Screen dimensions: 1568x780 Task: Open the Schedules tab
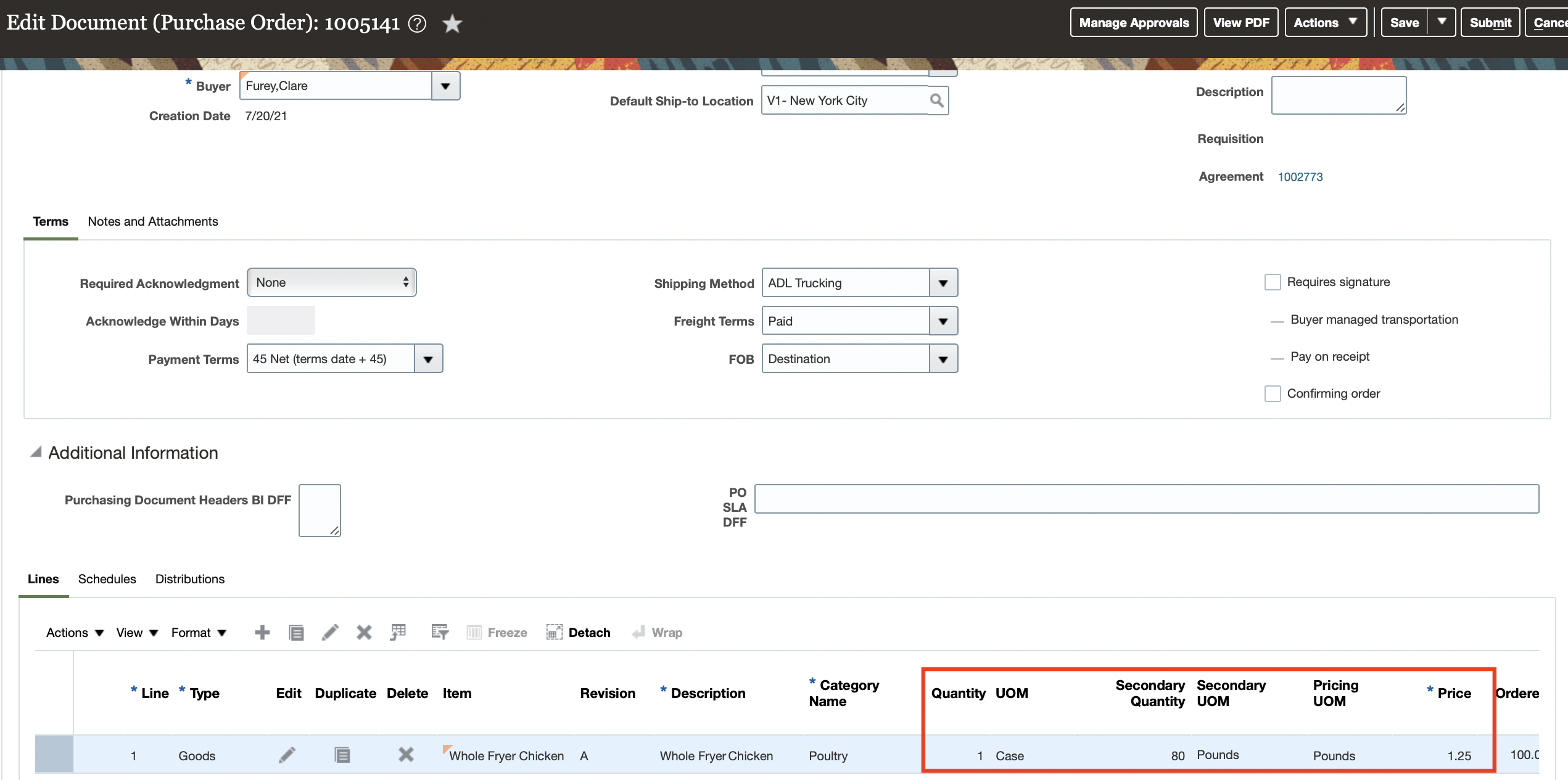(x=107, y=579)
